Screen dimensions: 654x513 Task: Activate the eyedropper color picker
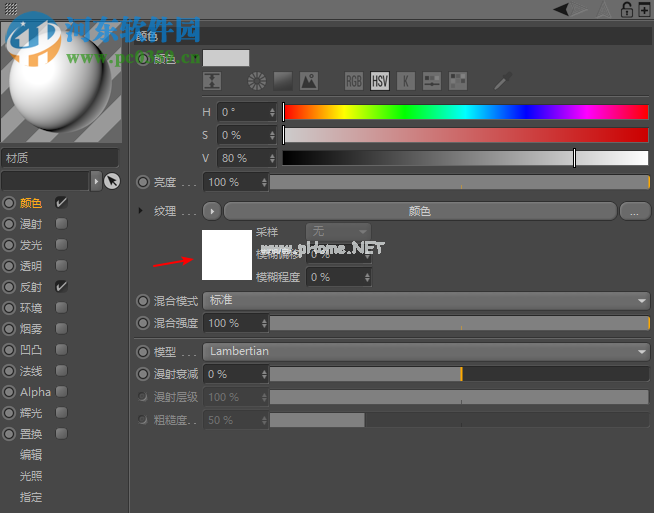click(x=503, y=81)
